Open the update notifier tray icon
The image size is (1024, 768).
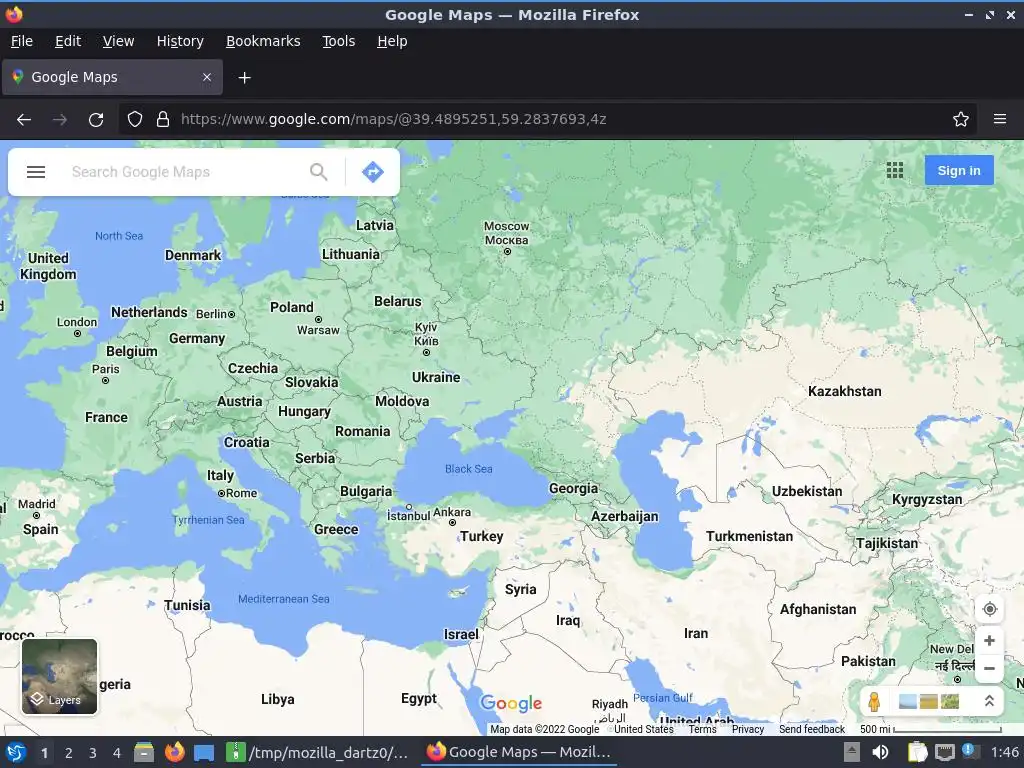tap(970, 751)
